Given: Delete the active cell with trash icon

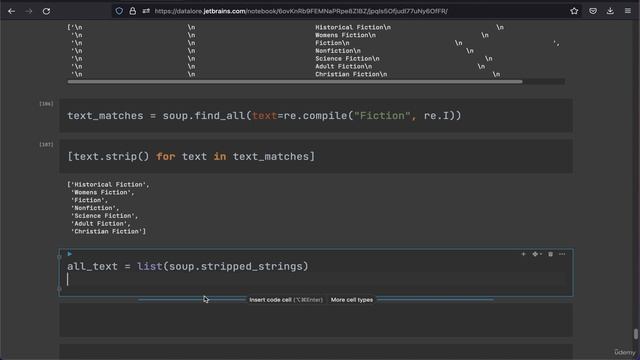Looking at the screenshot, I should pyautogui.click(x=550, y=254).
